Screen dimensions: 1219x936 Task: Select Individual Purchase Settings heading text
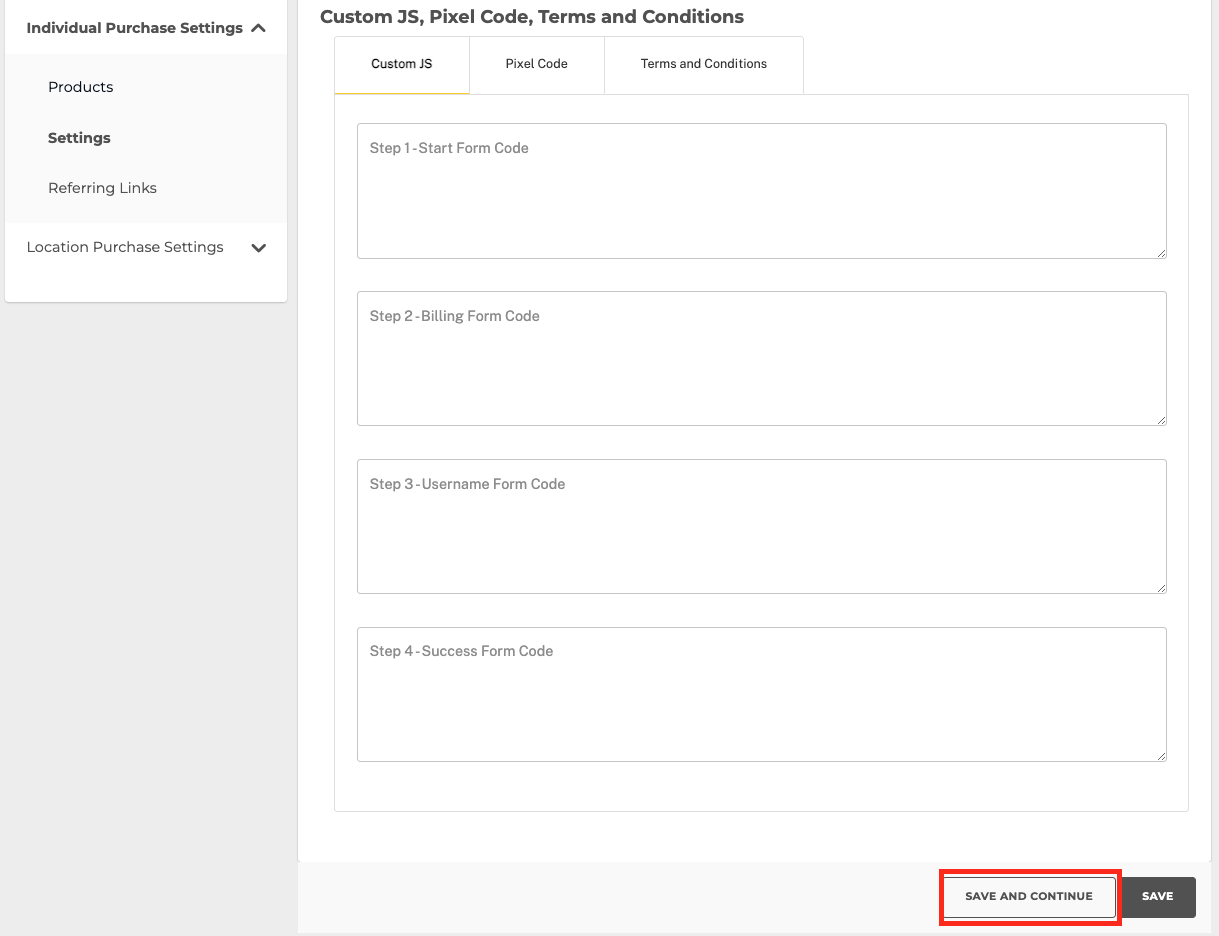135,28
